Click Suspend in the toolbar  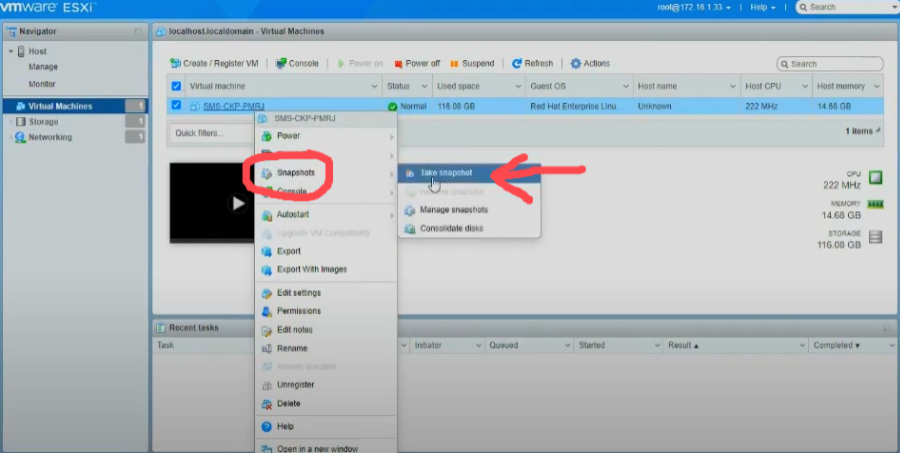(x=472, y=63)
